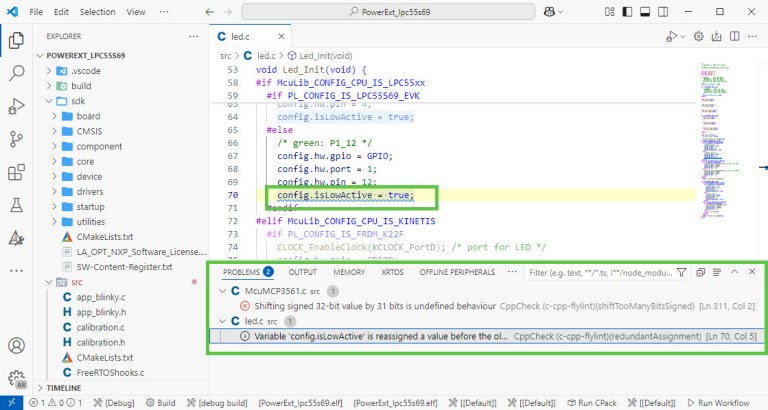
Task: Open the Source Control view
Action: click(16, 139)
